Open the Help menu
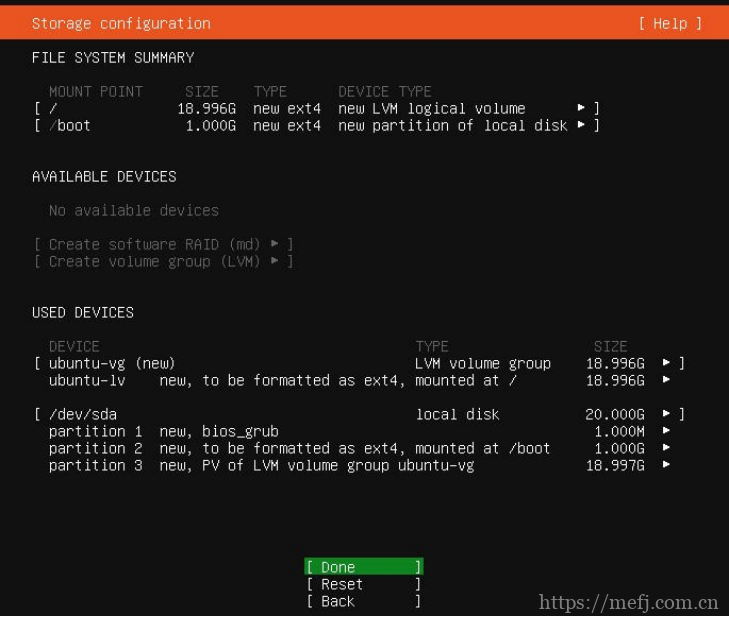 pos(669,23)
